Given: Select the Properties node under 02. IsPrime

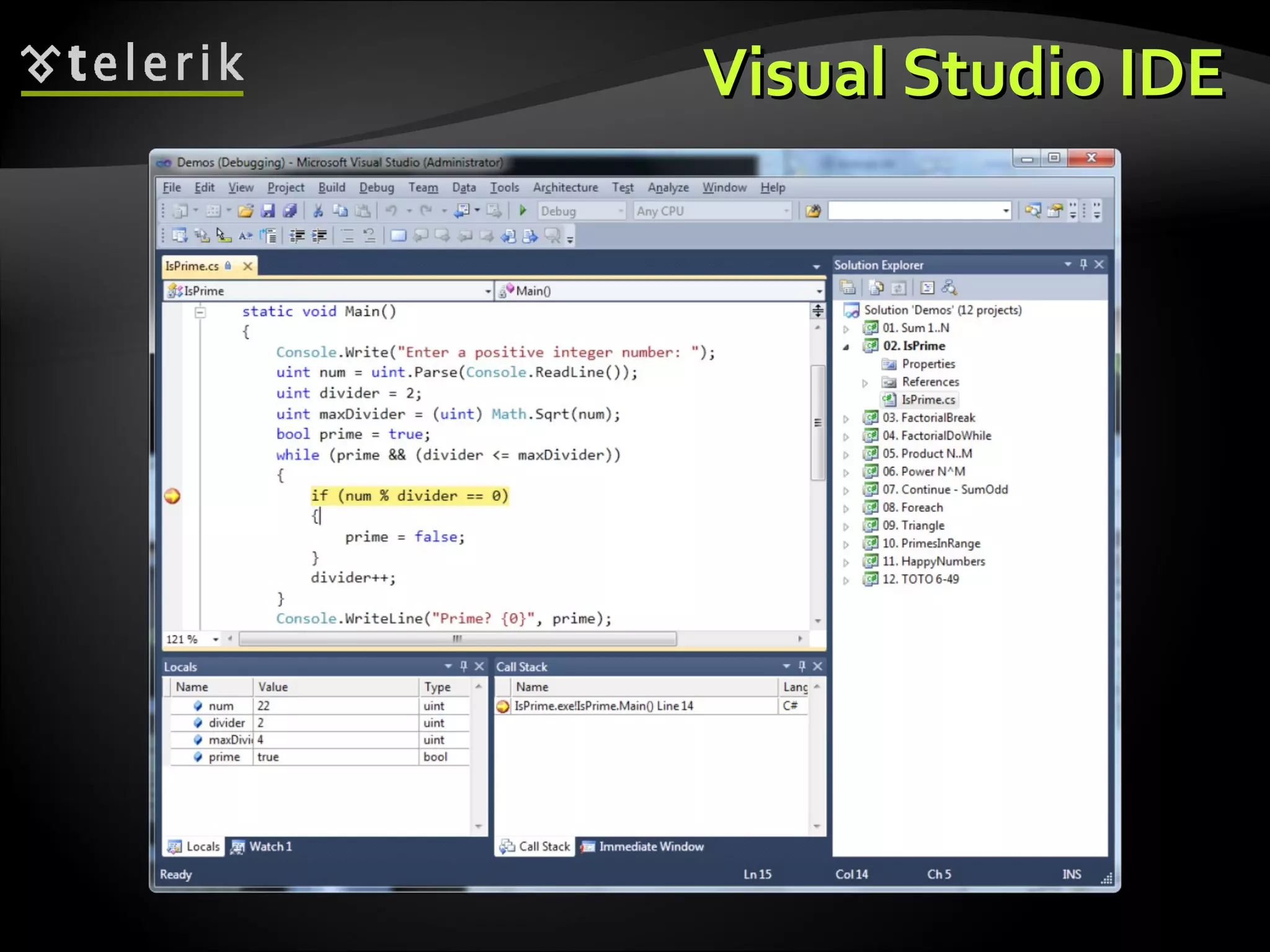Looking at the screenshot, I should (x=928, y=364).
